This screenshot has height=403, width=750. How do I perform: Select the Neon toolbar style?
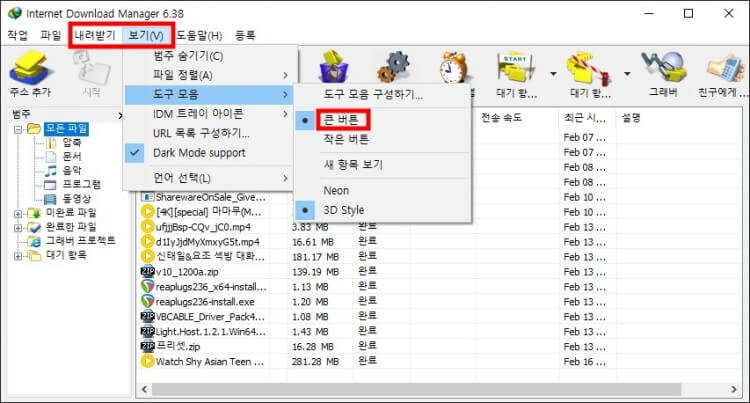(336, 190)
